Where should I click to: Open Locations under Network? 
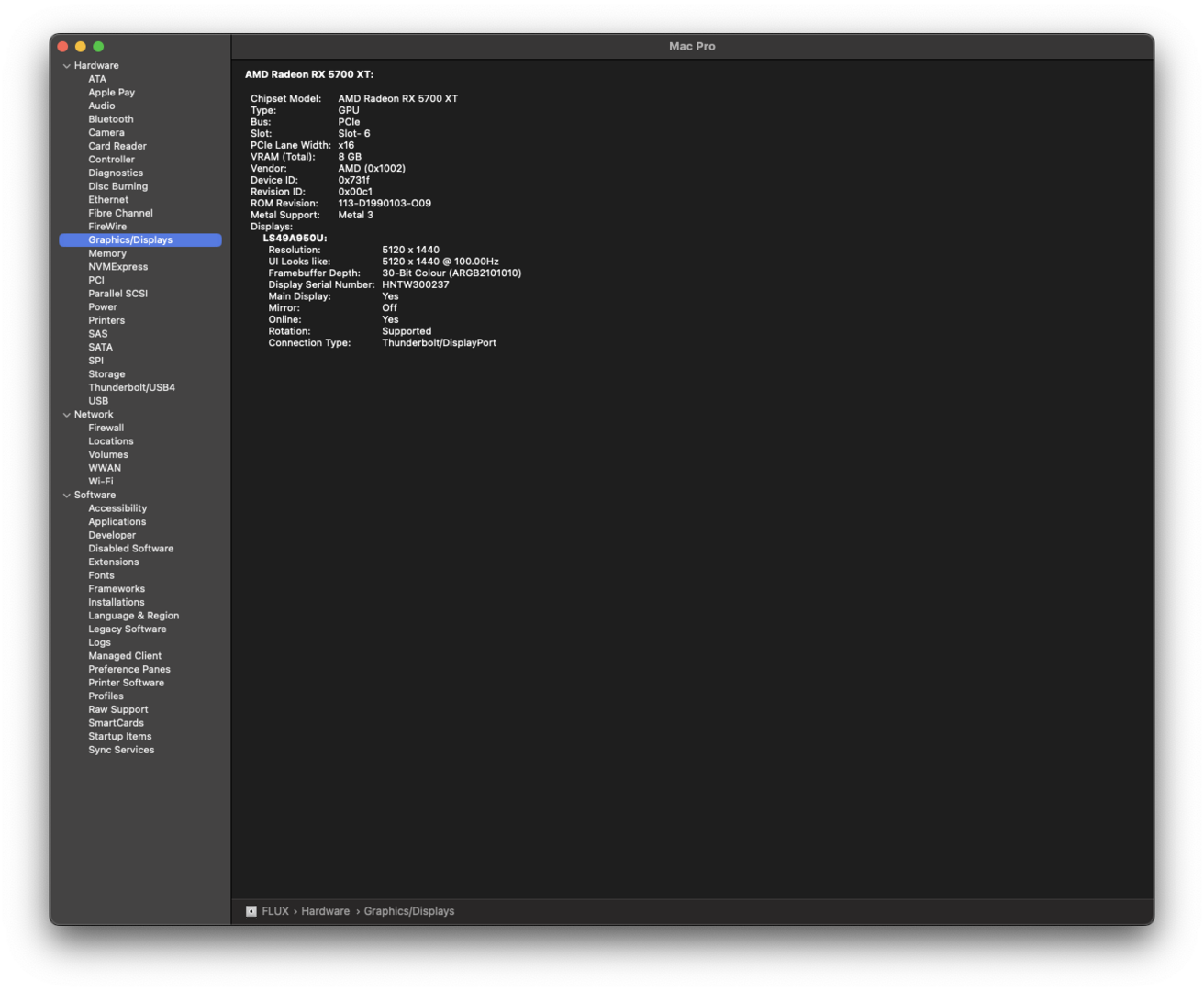click(111, 441)
